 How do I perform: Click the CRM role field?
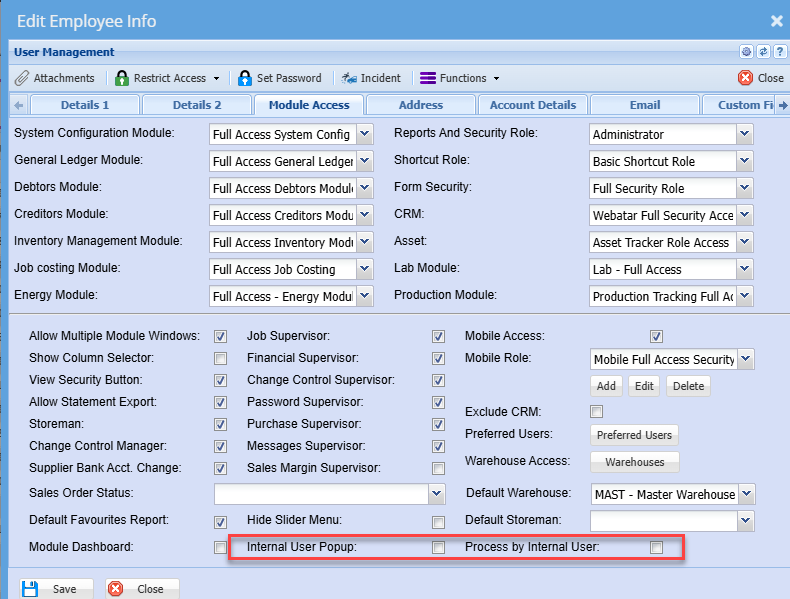coord(663,215)
